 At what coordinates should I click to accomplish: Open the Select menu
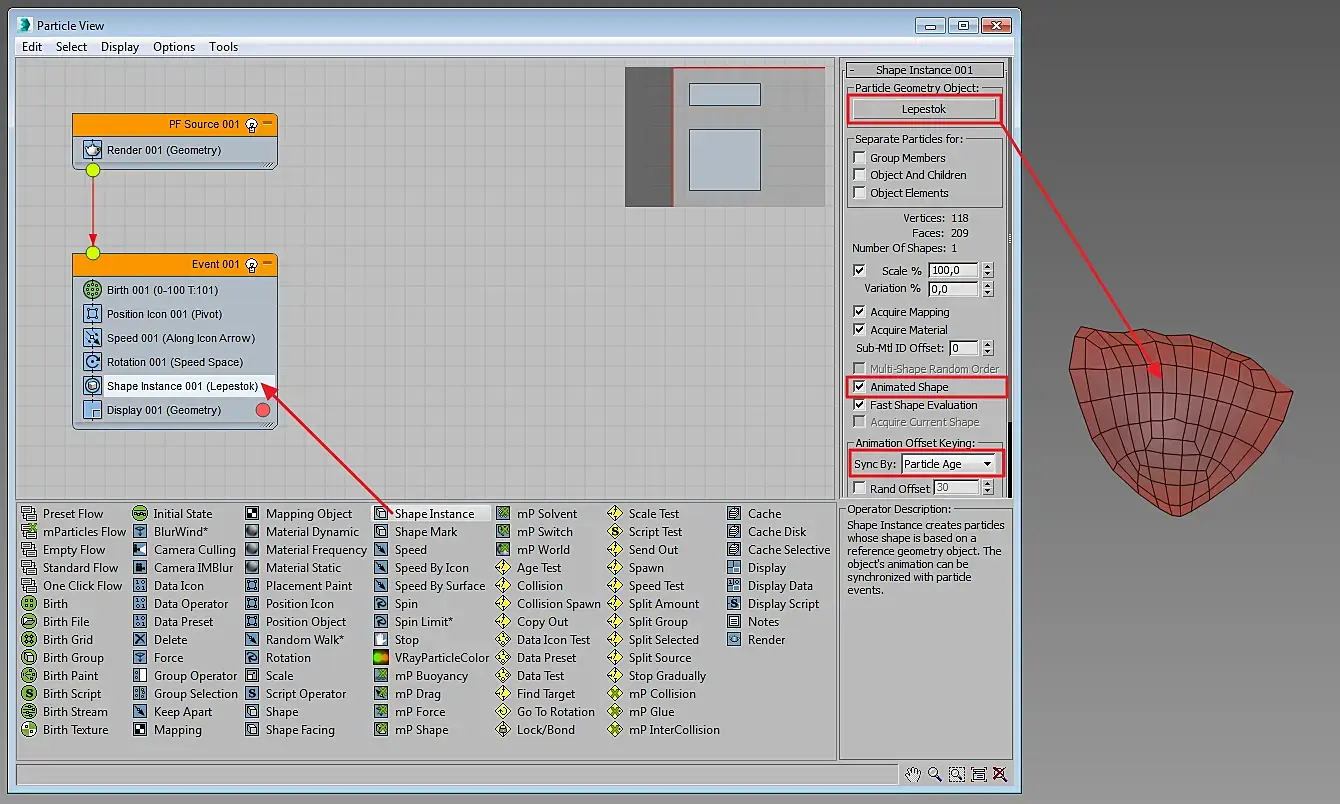click(71, 47)
